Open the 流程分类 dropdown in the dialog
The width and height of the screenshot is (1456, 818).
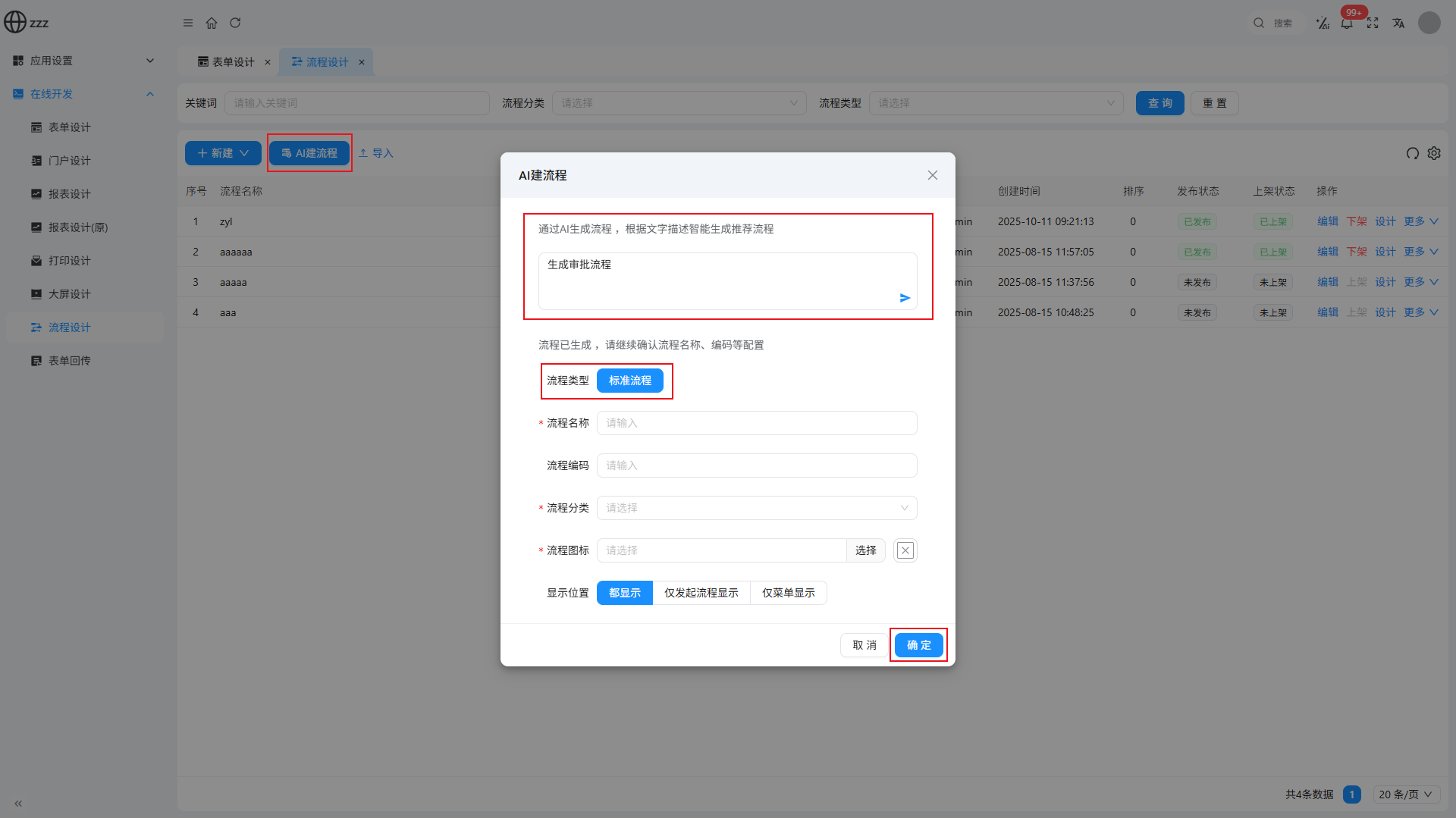(x=756, y=508)
